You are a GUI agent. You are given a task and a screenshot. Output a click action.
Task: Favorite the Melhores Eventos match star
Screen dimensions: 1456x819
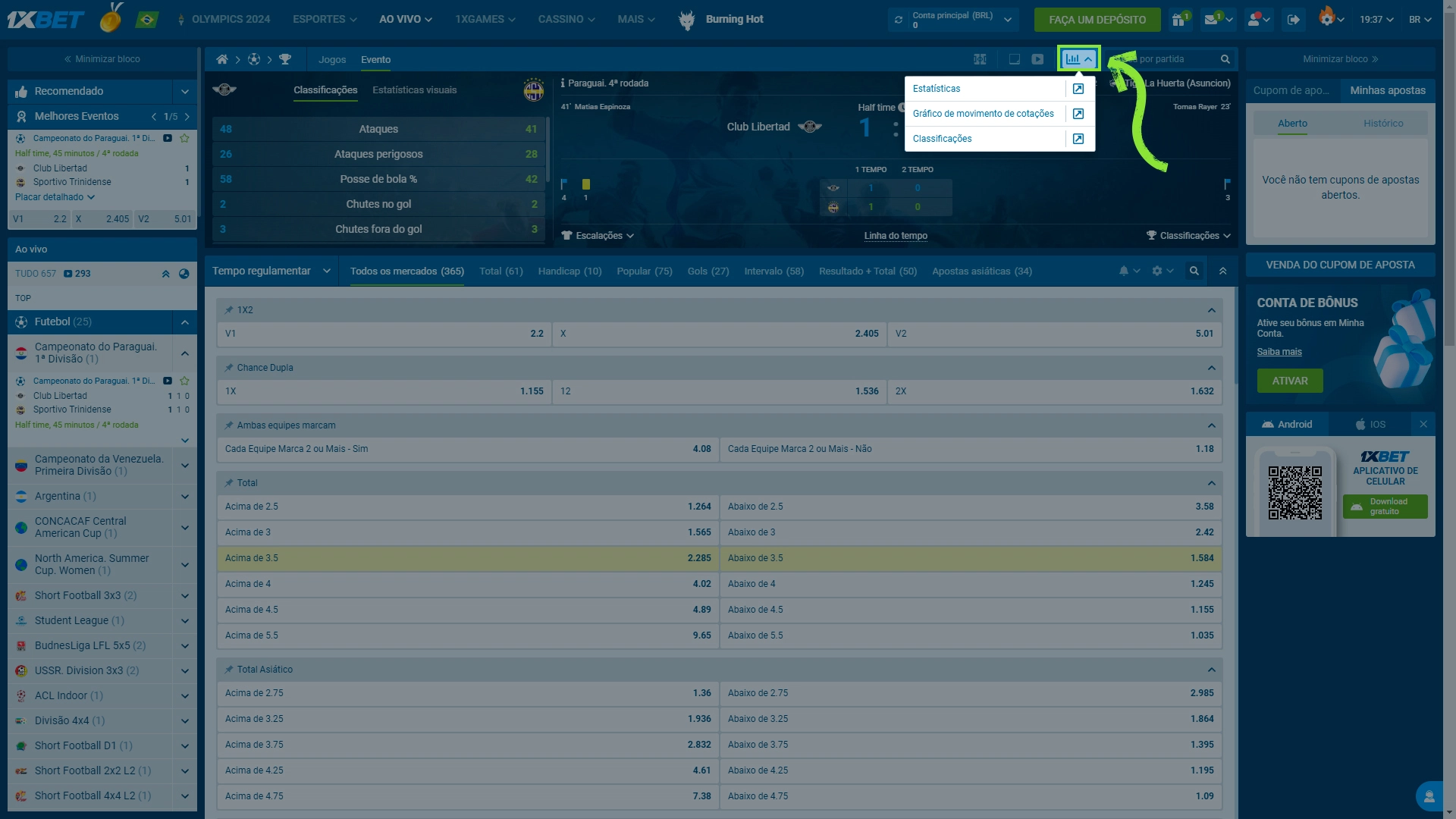click(184, 138)
